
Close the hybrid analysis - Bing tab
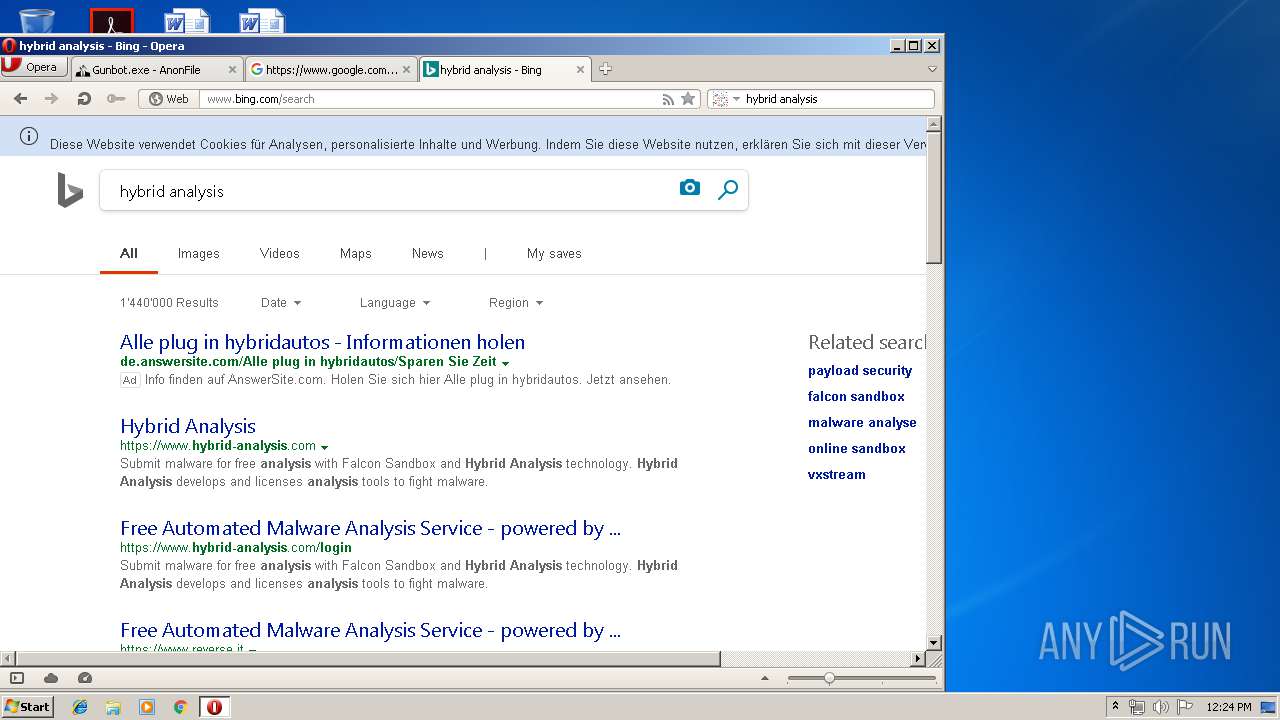tap(580, 70)
